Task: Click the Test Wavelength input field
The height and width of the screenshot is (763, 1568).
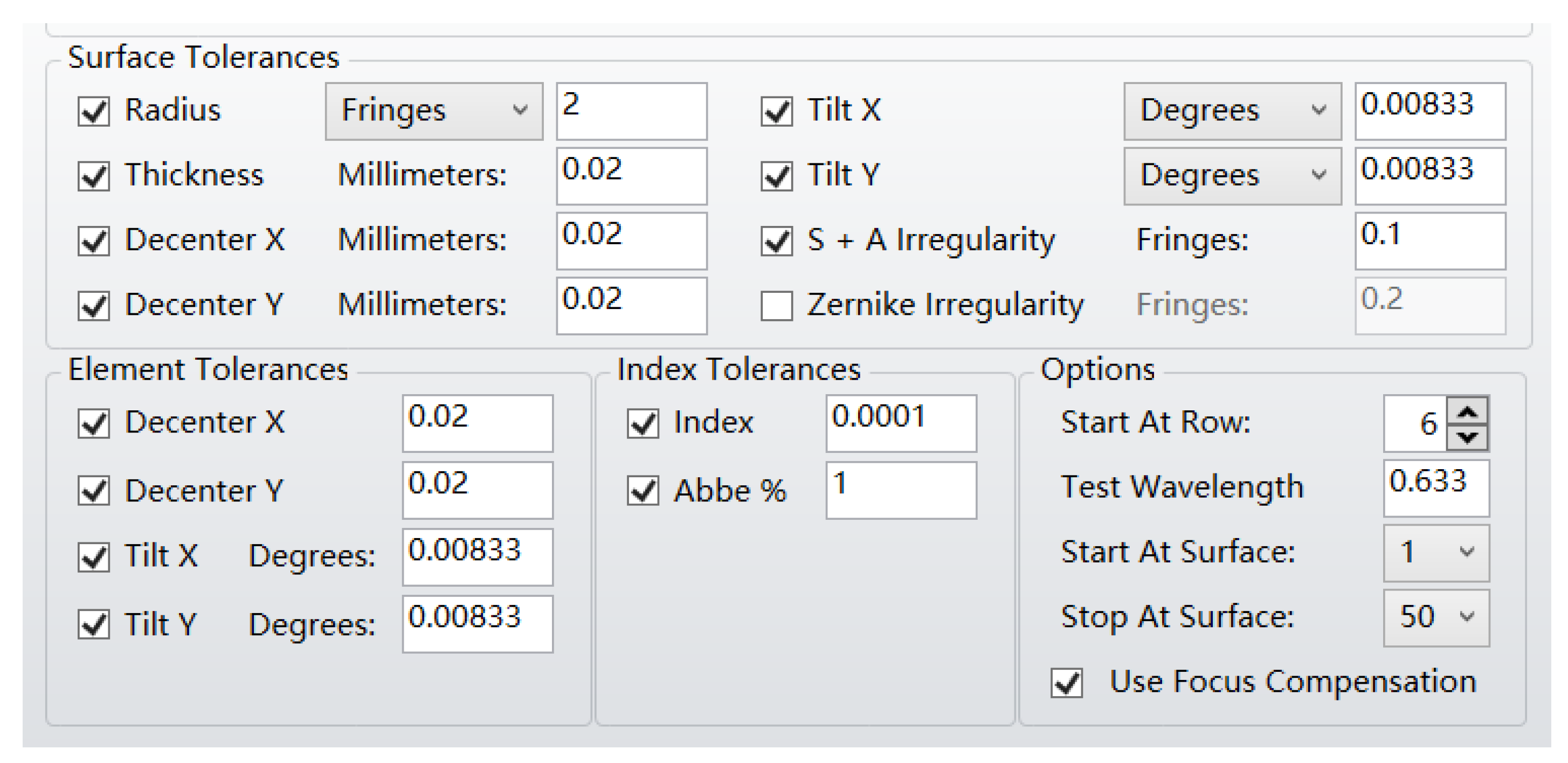Action: pyautogui.click(x=1436, y=489)
